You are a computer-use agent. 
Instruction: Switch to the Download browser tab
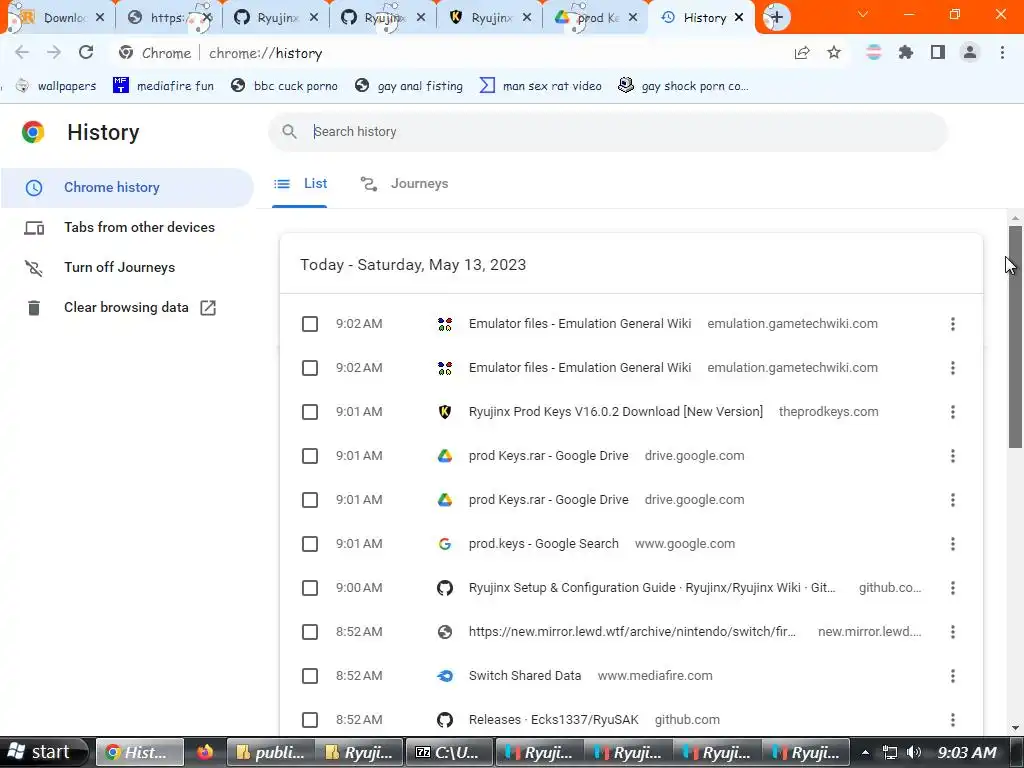point(62,18)
